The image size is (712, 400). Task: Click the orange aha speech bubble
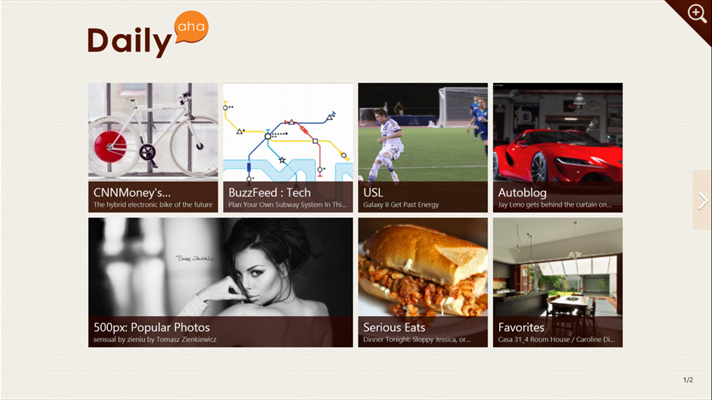tap(192, 27)
